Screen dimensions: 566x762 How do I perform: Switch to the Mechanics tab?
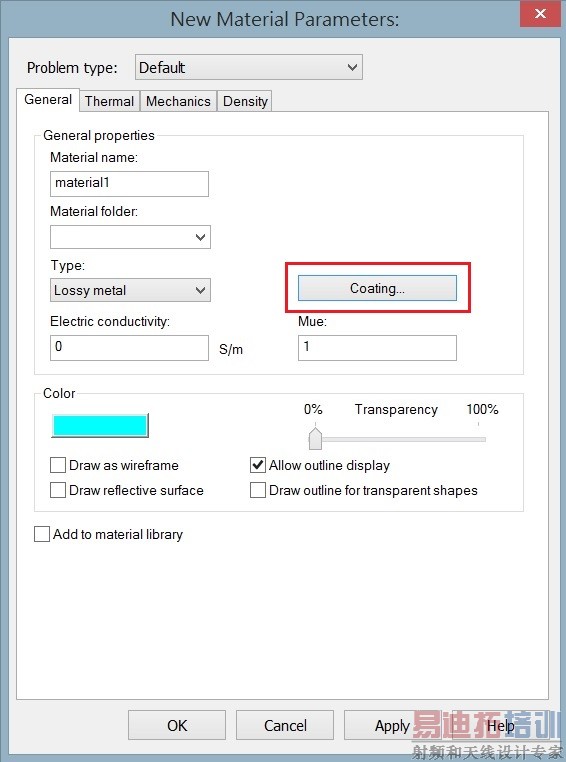[178, 101]
